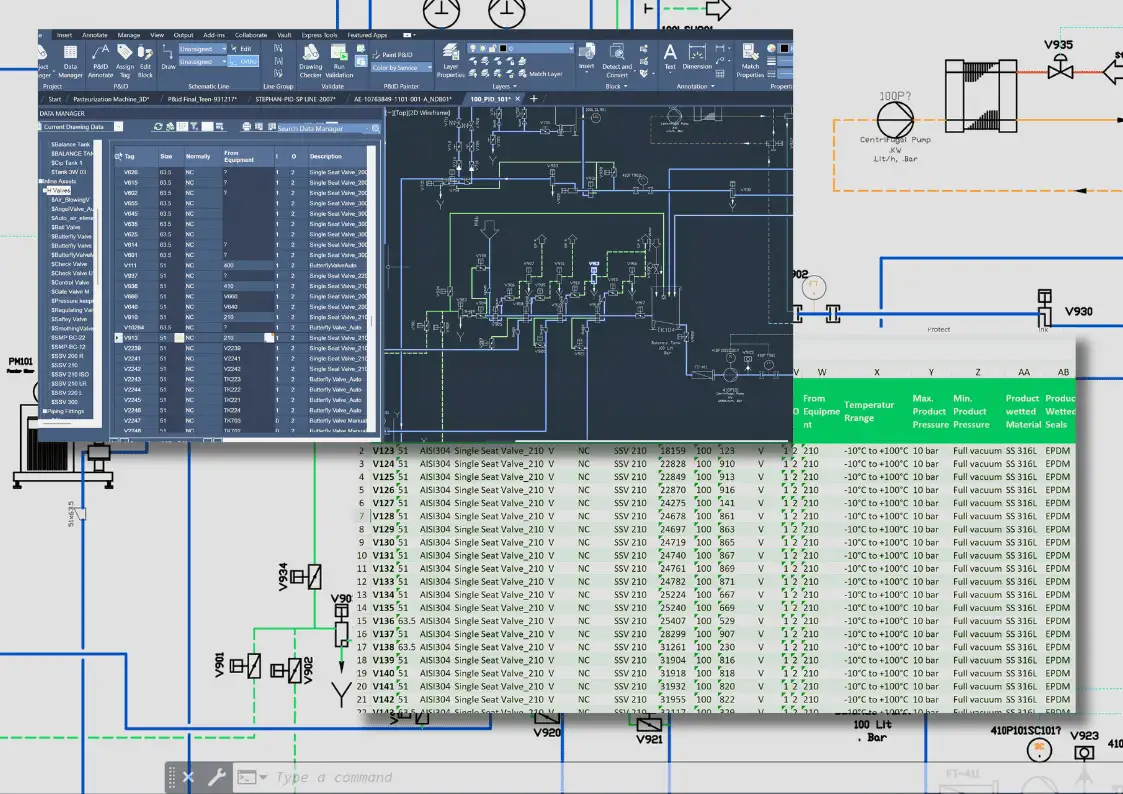This screenshot has height=794, width=1123.
Task: Click the Data Manager filter icon
Action: pyautogui.click(x=194, y=127)
